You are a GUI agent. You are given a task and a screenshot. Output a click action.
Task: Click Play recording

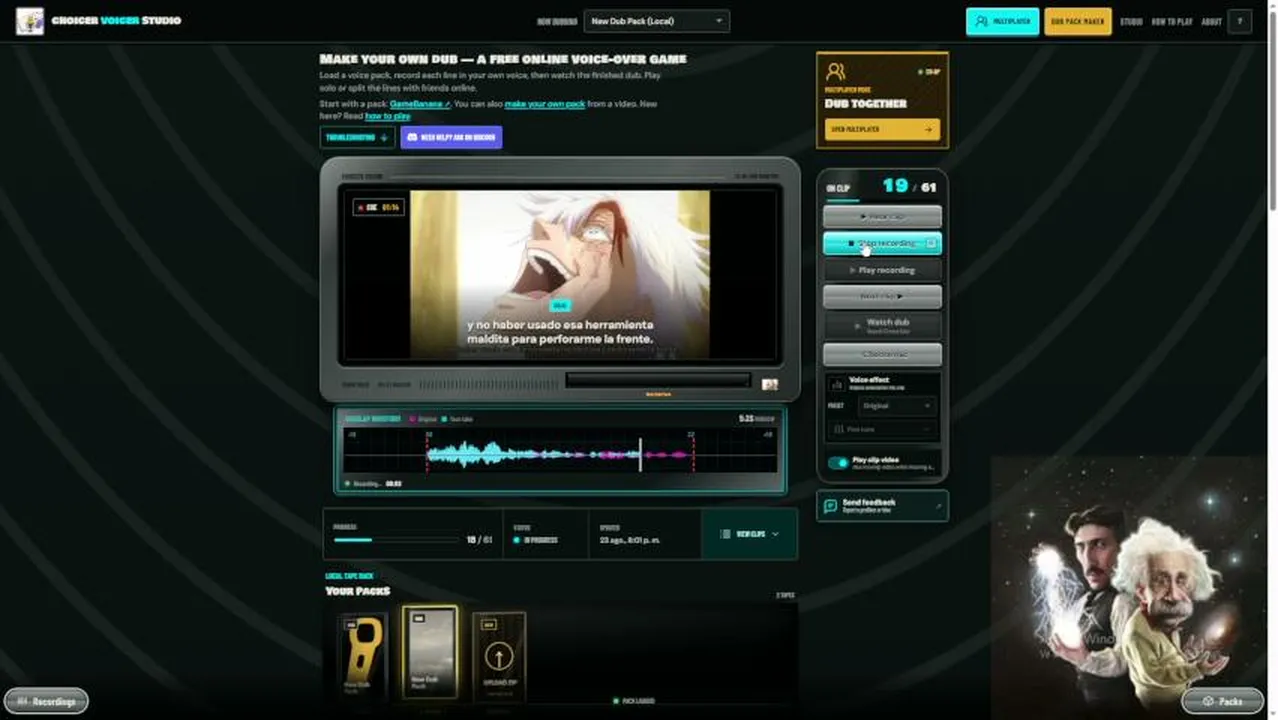882,270
